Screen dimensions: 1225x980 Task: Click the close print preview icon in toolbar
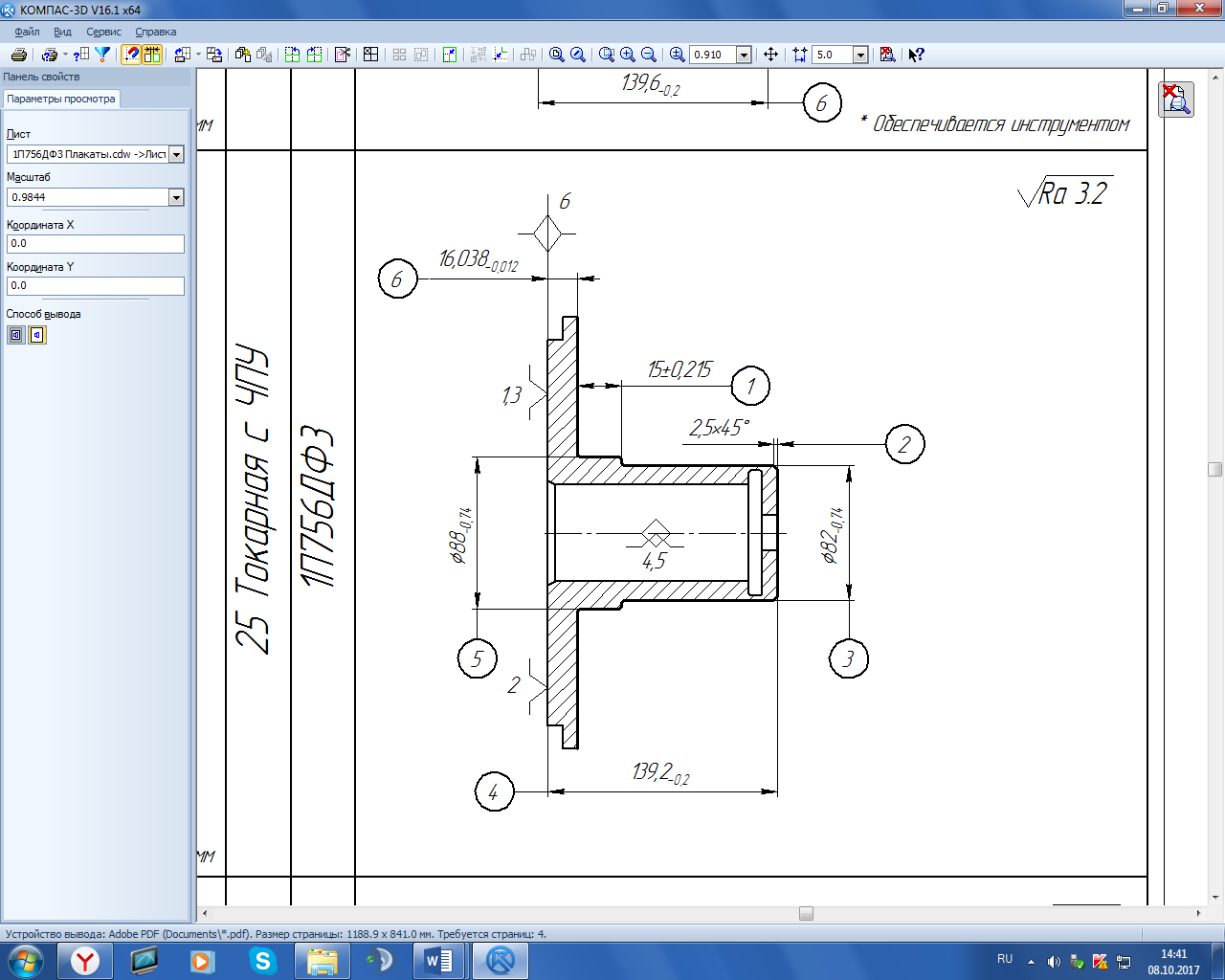point(887,55)
